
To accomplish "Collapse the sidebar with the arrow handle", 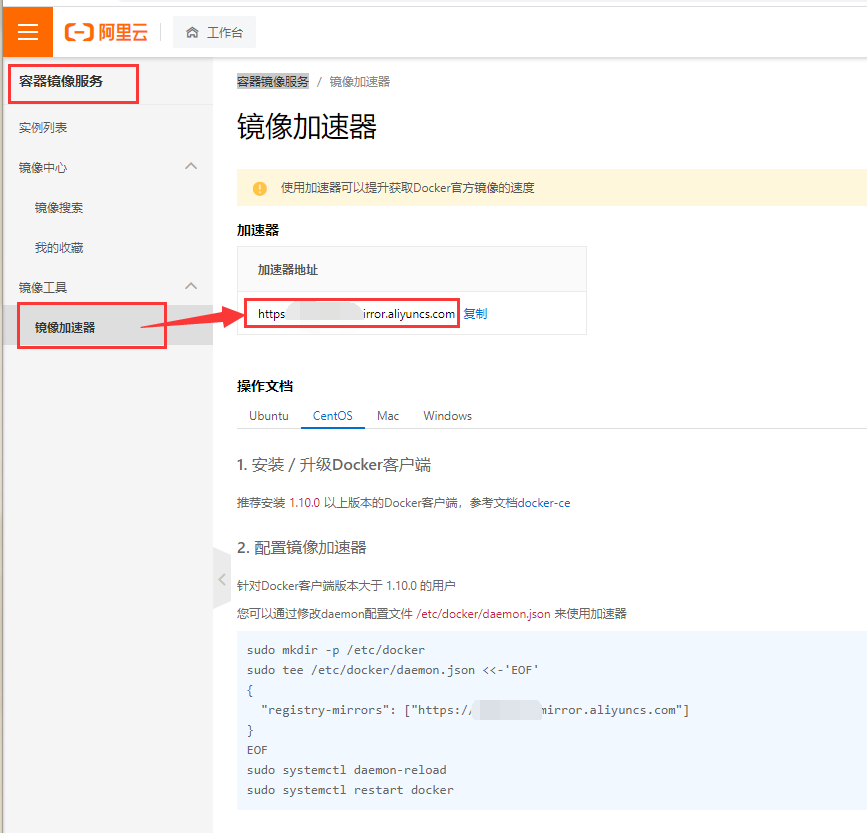I will tap(222, 579).
